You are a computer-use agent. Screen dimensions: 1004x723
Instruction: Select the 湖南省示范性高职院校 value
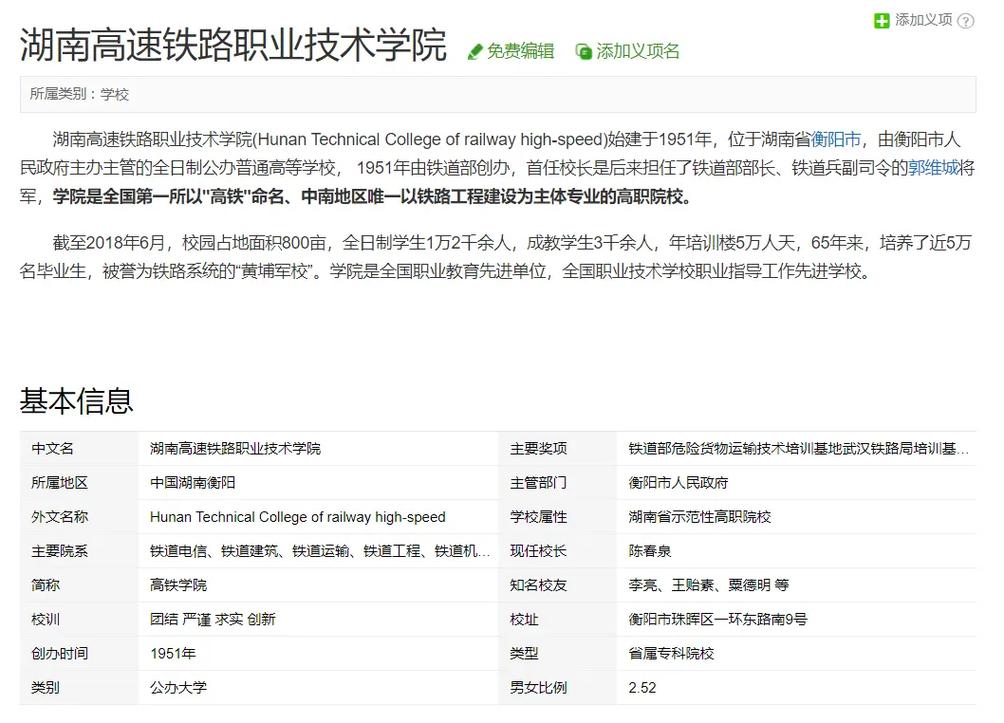click(x=699, y=517)
